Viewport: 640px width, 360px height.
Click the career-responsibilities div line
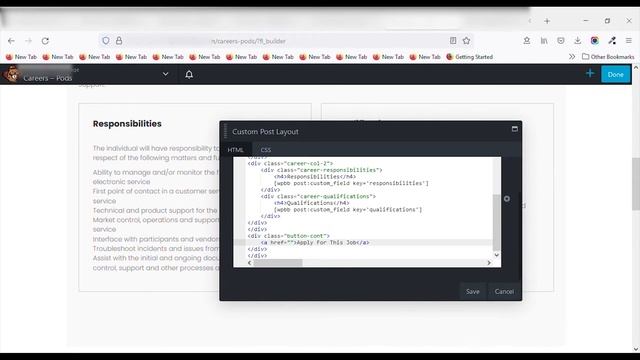(322, 170)
